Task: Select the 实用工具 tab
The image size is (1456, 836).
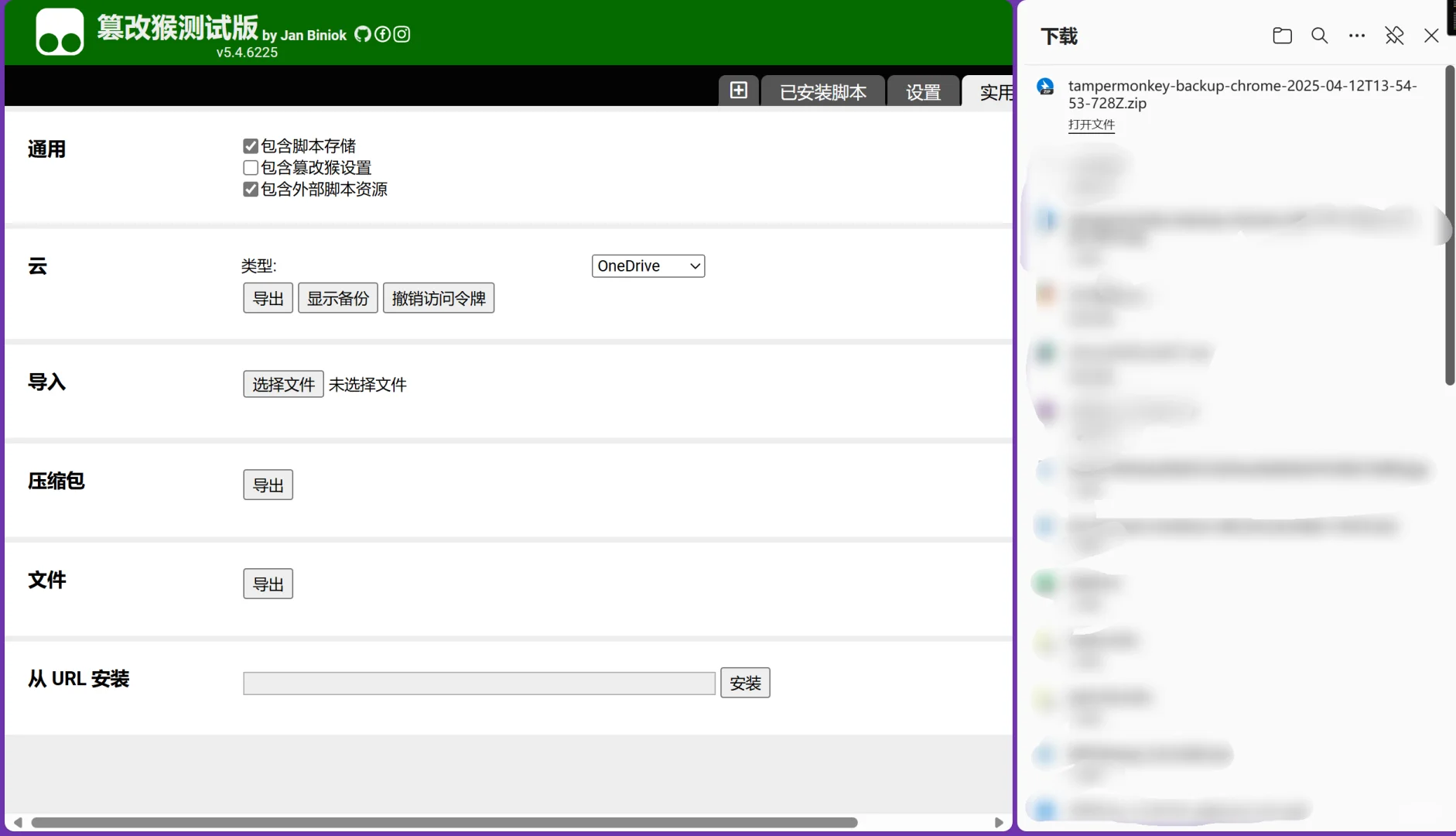Action: [988, 91]
